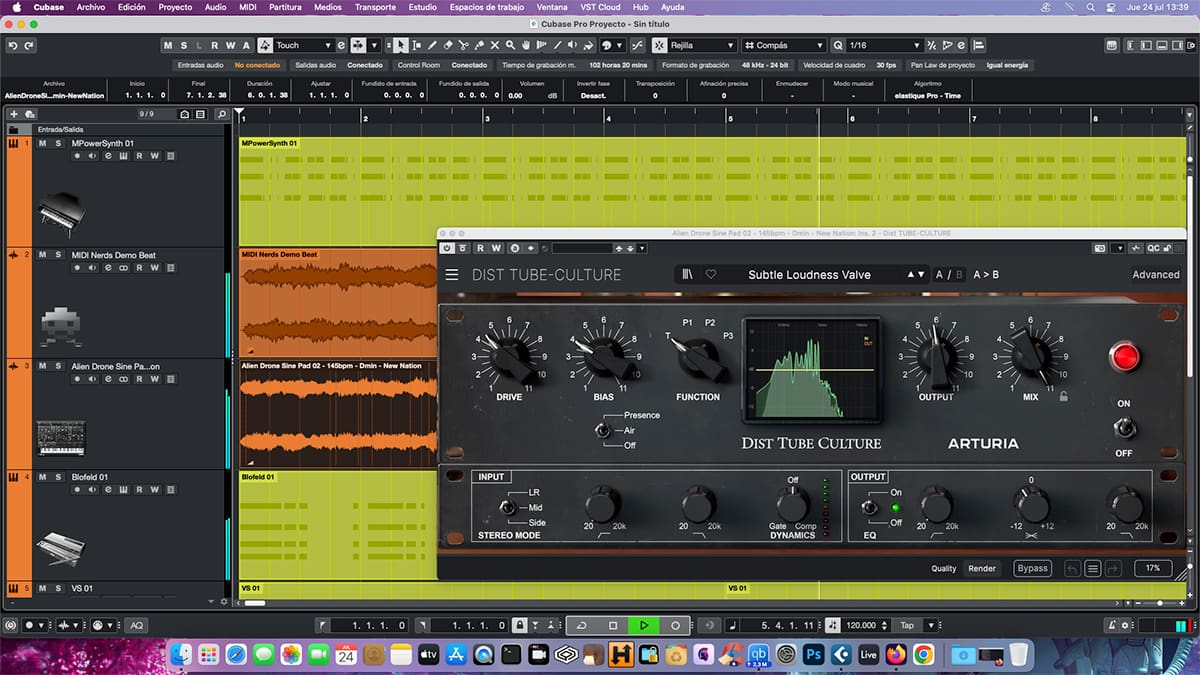Click the tempo field showing 120.000
Viewport: 1200px width, 675px height.
point(861,625)
